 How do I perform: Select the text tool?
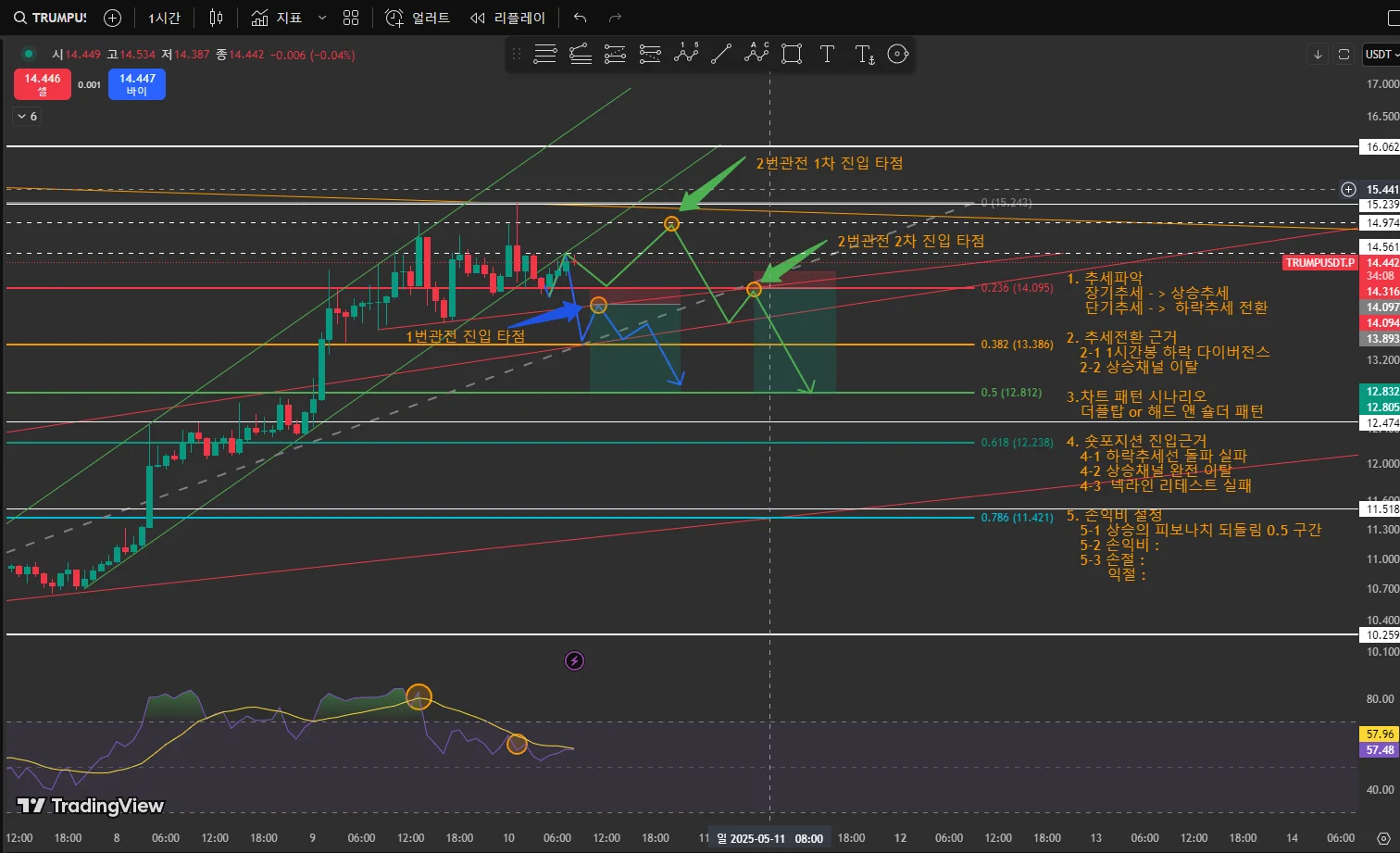(x=827, y=55)
